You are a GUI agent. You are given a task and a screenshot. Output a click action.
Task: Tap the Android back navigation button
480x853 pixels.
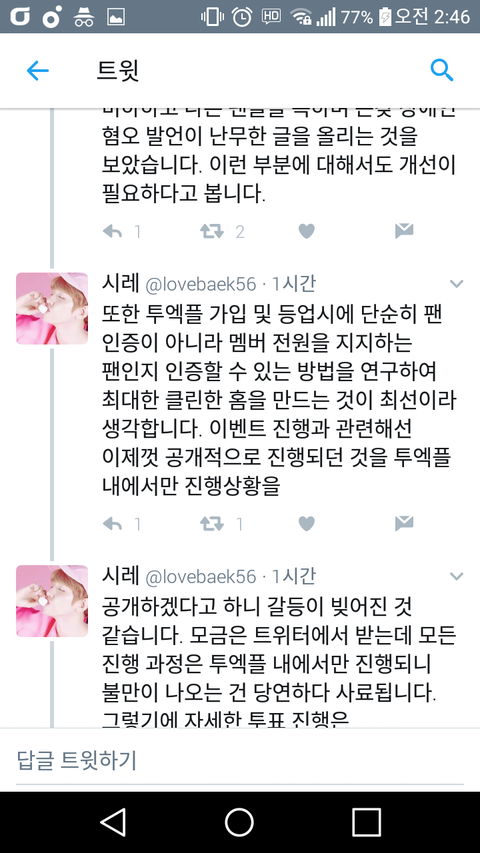point(114,822)
